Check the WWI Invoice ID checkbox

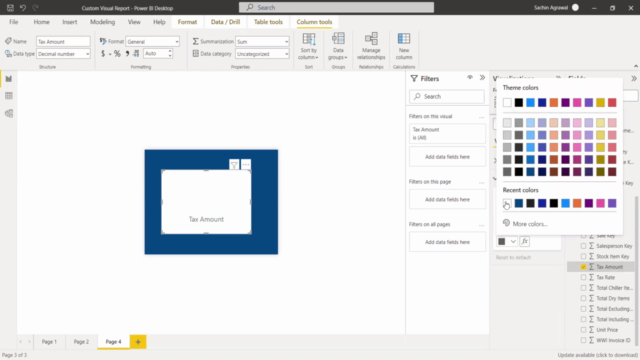(583, 340)
